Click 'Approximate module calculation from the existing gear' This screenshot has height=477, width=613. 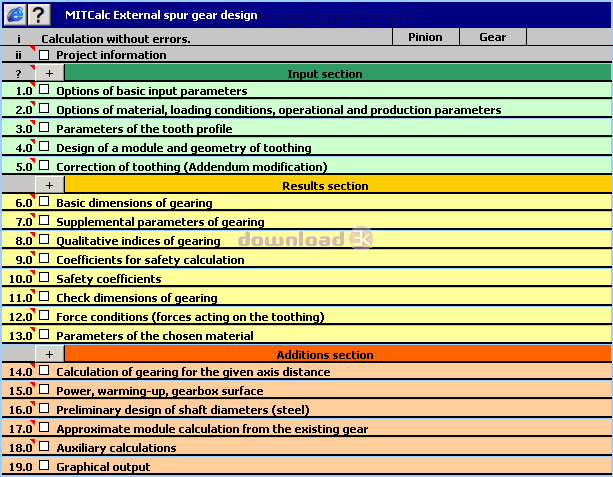[x=212, y=429]
